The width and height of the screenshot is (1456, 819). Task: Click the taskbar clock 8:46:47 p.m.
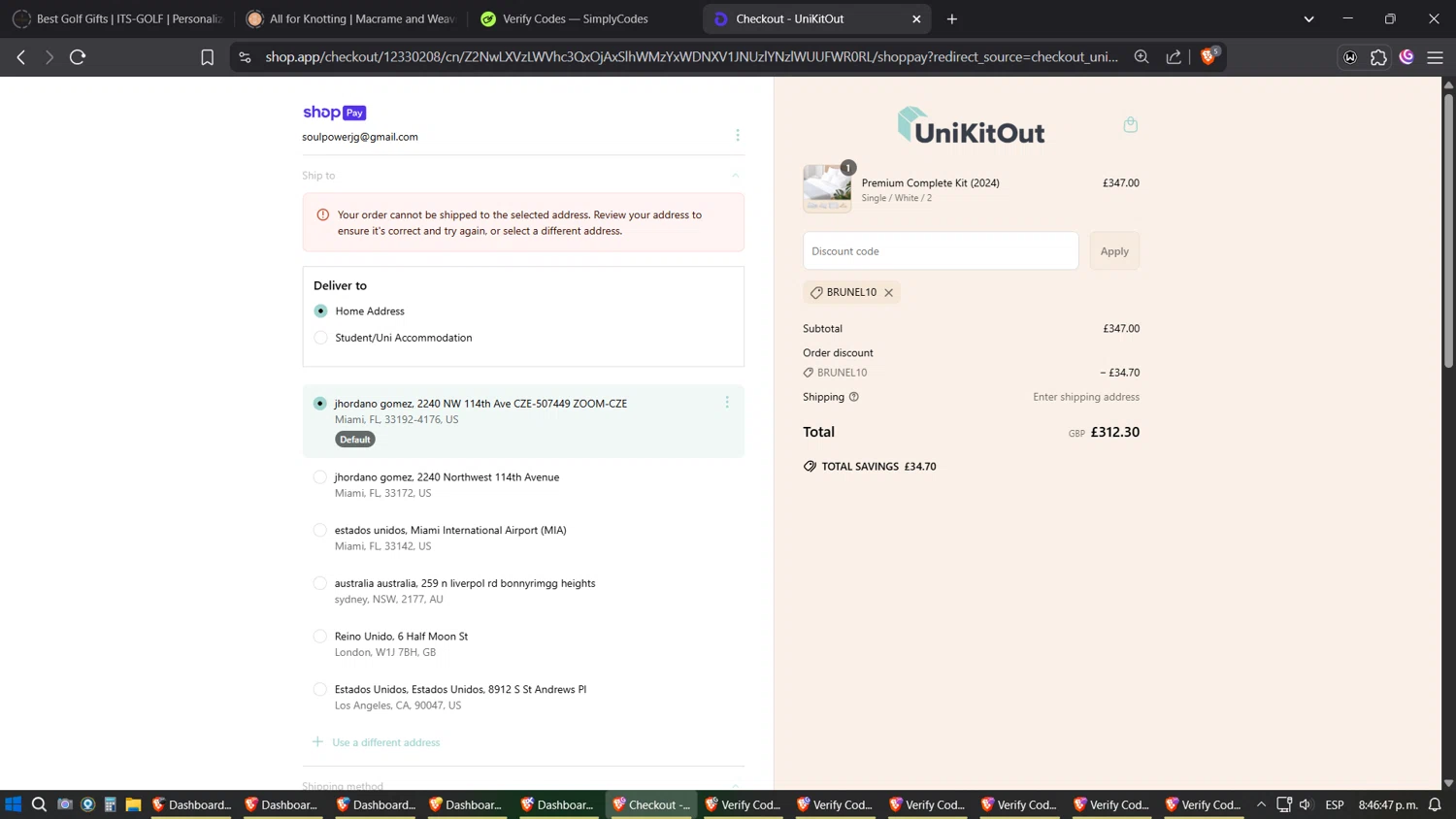point(1388,804)
